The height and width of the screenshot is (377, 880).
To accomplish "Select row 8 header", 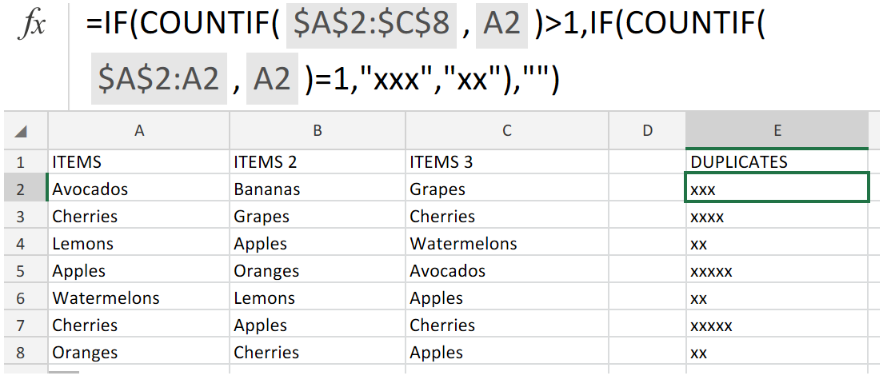I will tap(21, 353).
